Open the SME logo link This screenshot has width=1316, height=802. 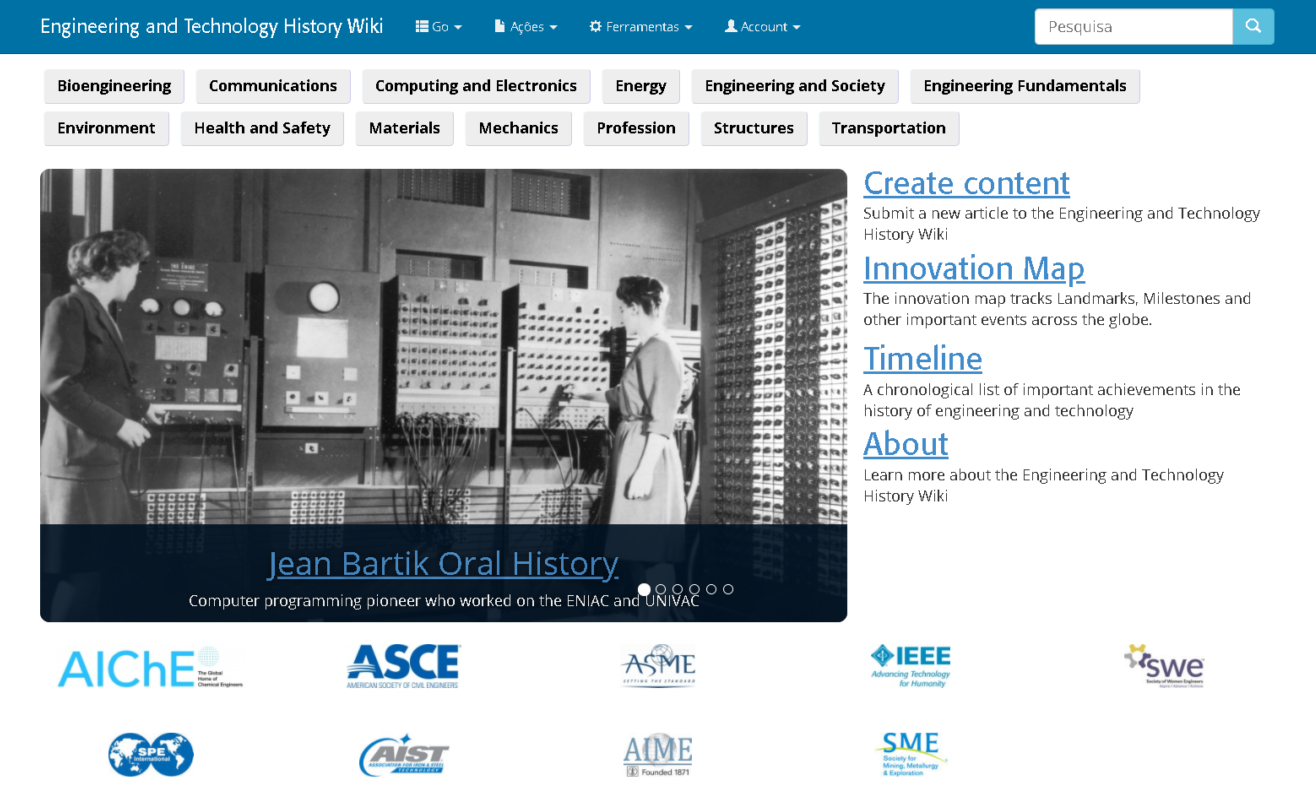(x=910, y=755)
